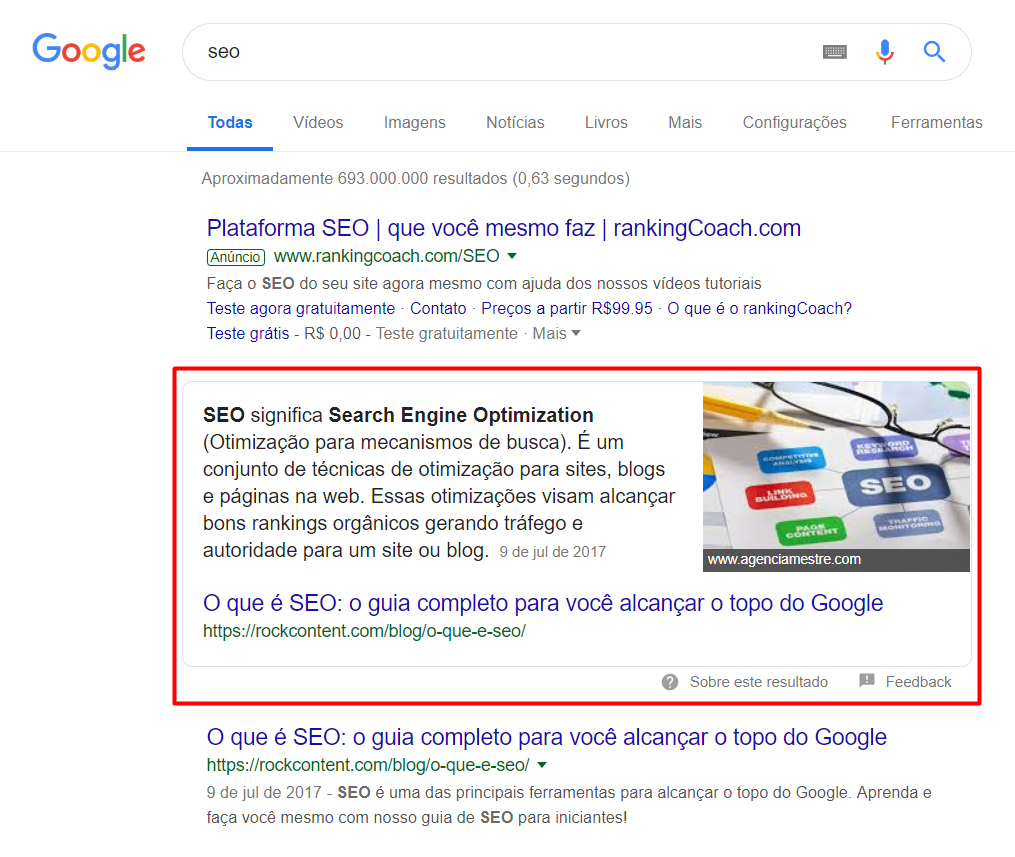Click the organic result rockcontent.com URL text
1015x857 pixels.
[368, 765]
